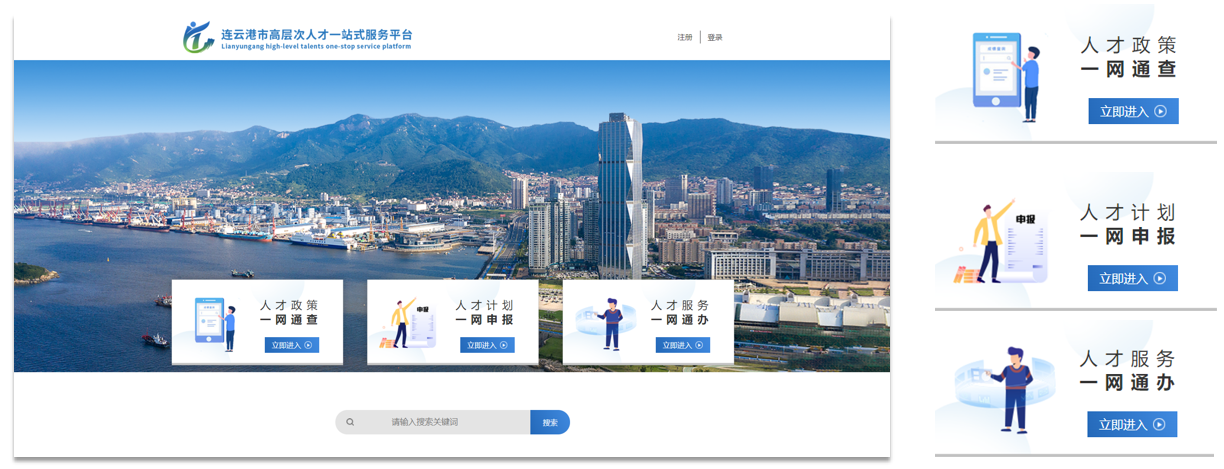Click the 申报 illustration in the small 人才计划 banner card
This screenshot has width=1224, height=469.
(404, 322)
